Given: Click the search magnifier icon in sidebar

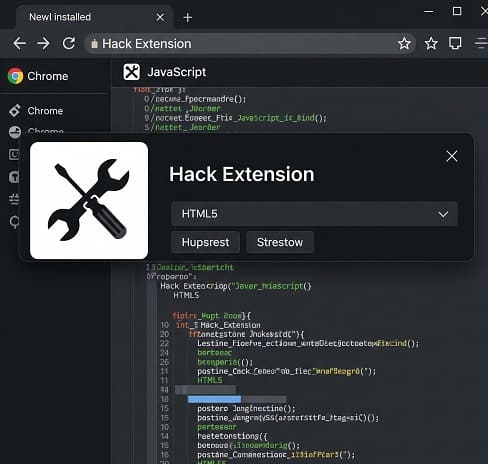Looking at the screenshot, I should point(14,222).
